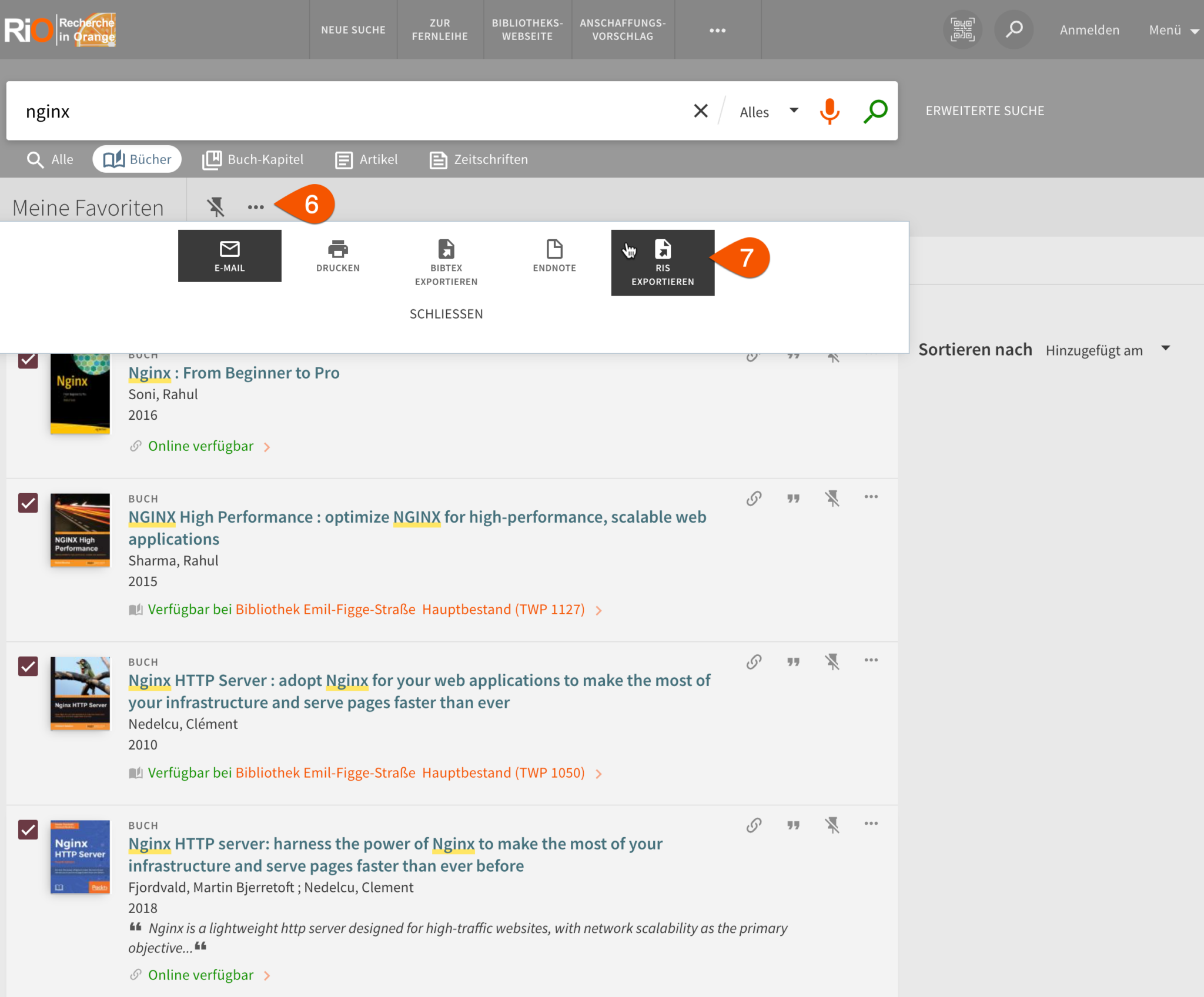This screenshot has width=1204, height=997.
Task: Open the Zur Fernleihe menu item
Action: (x=440, y=29)
